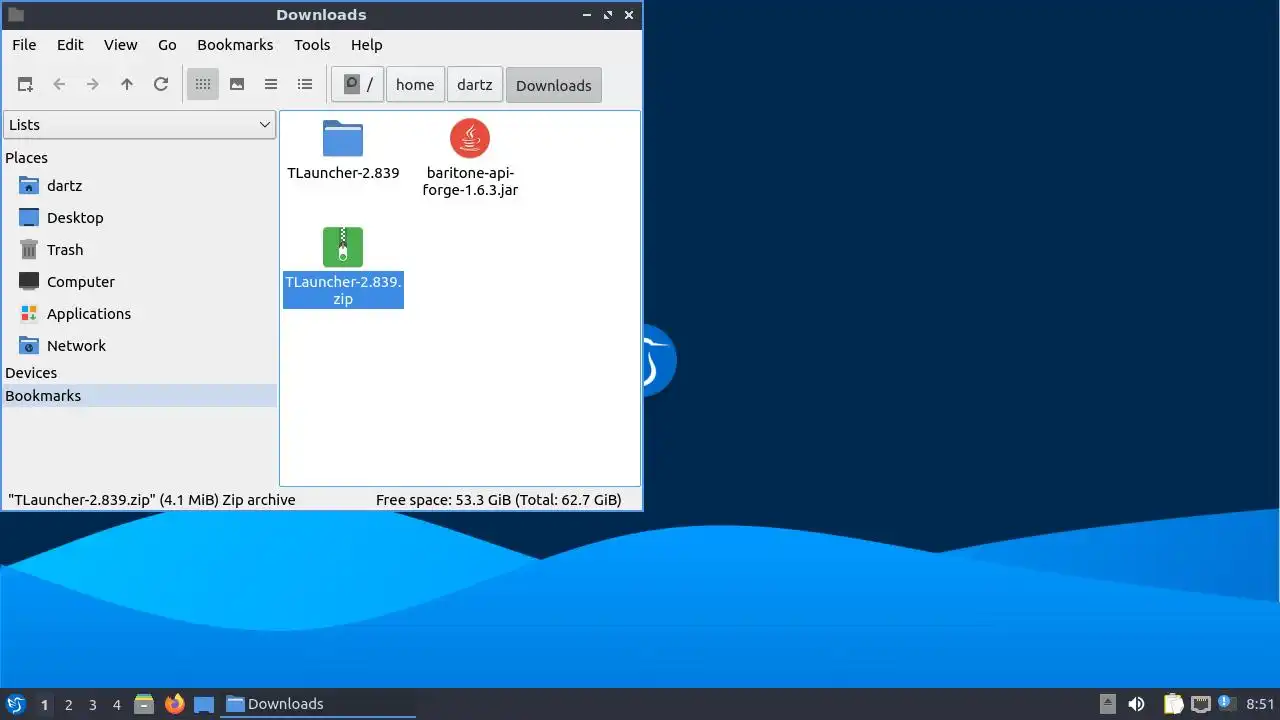
Task: Click the update notifier tray icon
Action: coord(1226,704)
